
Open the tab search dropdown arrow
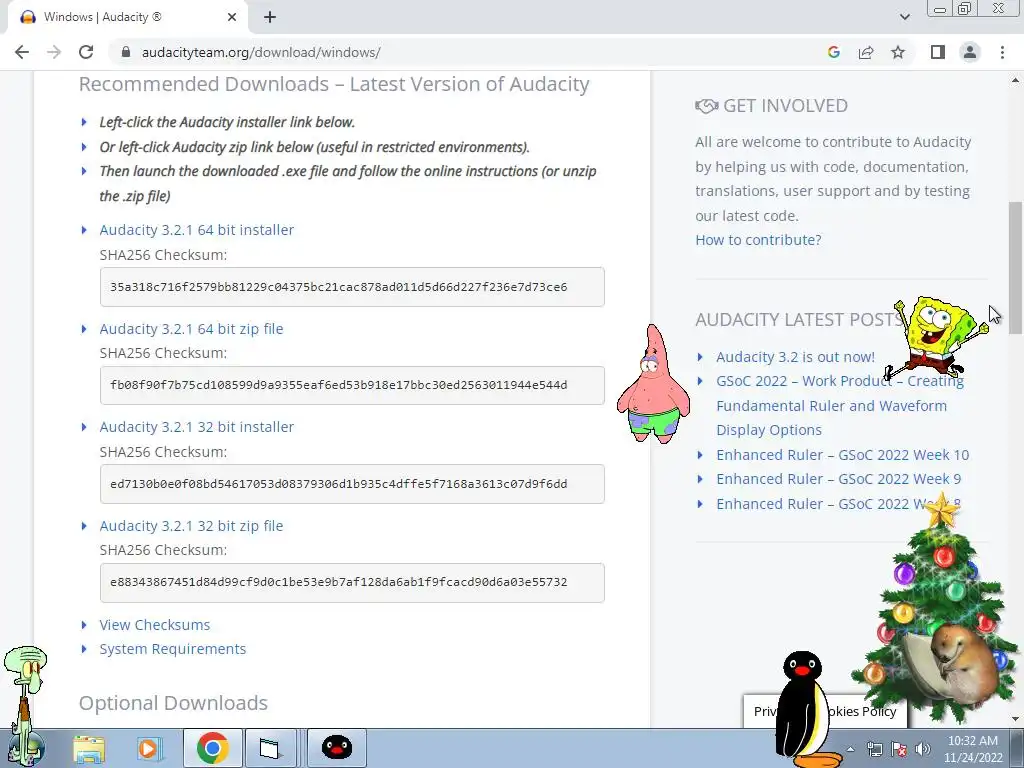(904, 17)
